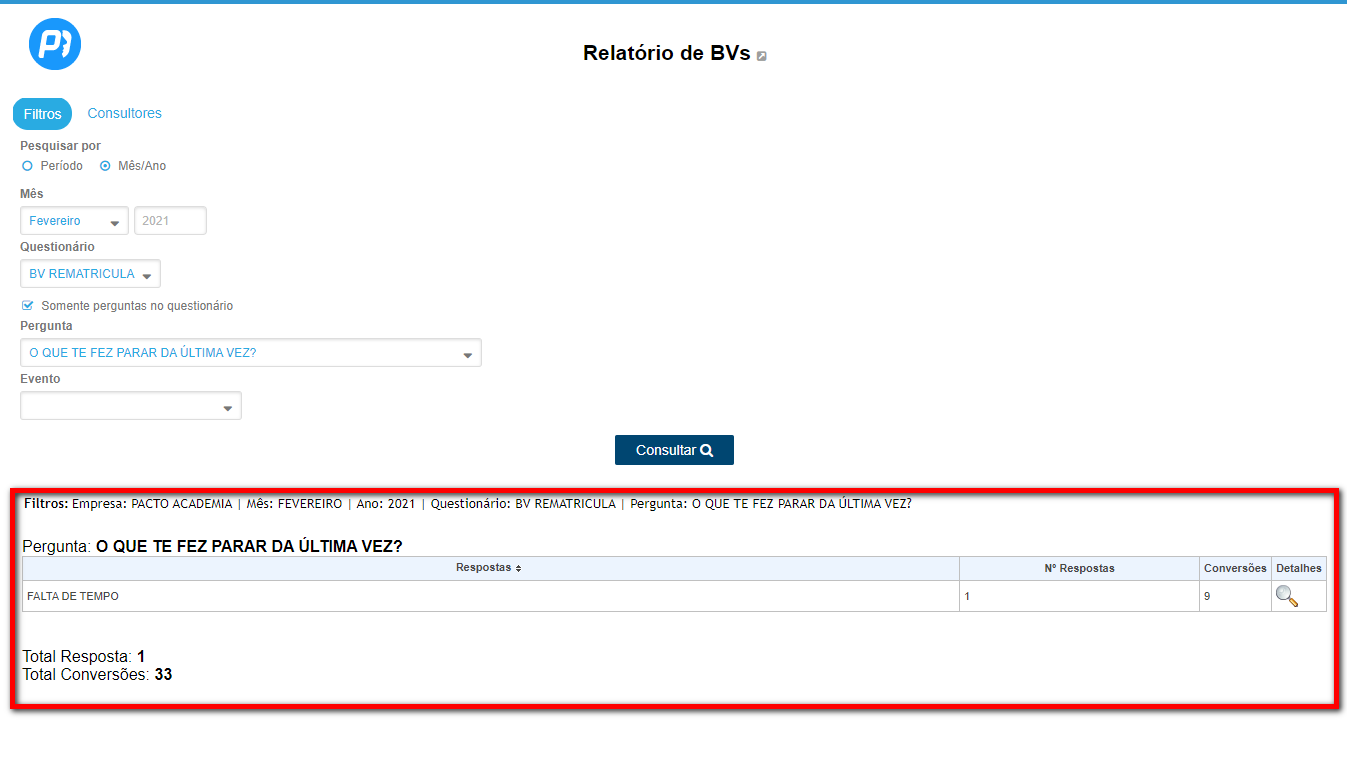Uncheck Somente perguntas no questionário
The width and height of the screenshot is (1347, 762).
point(28,306)
